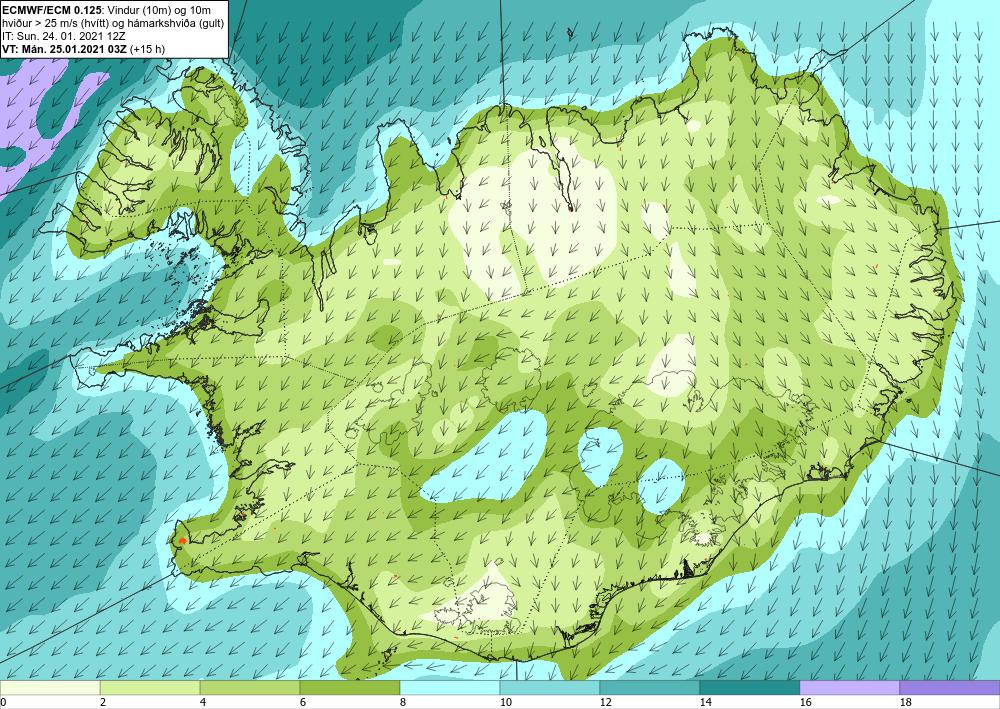Select the 4–6 m/s green legend swatch
The height and width of the screenshot is (709, 1000).
tap(249, 687)
